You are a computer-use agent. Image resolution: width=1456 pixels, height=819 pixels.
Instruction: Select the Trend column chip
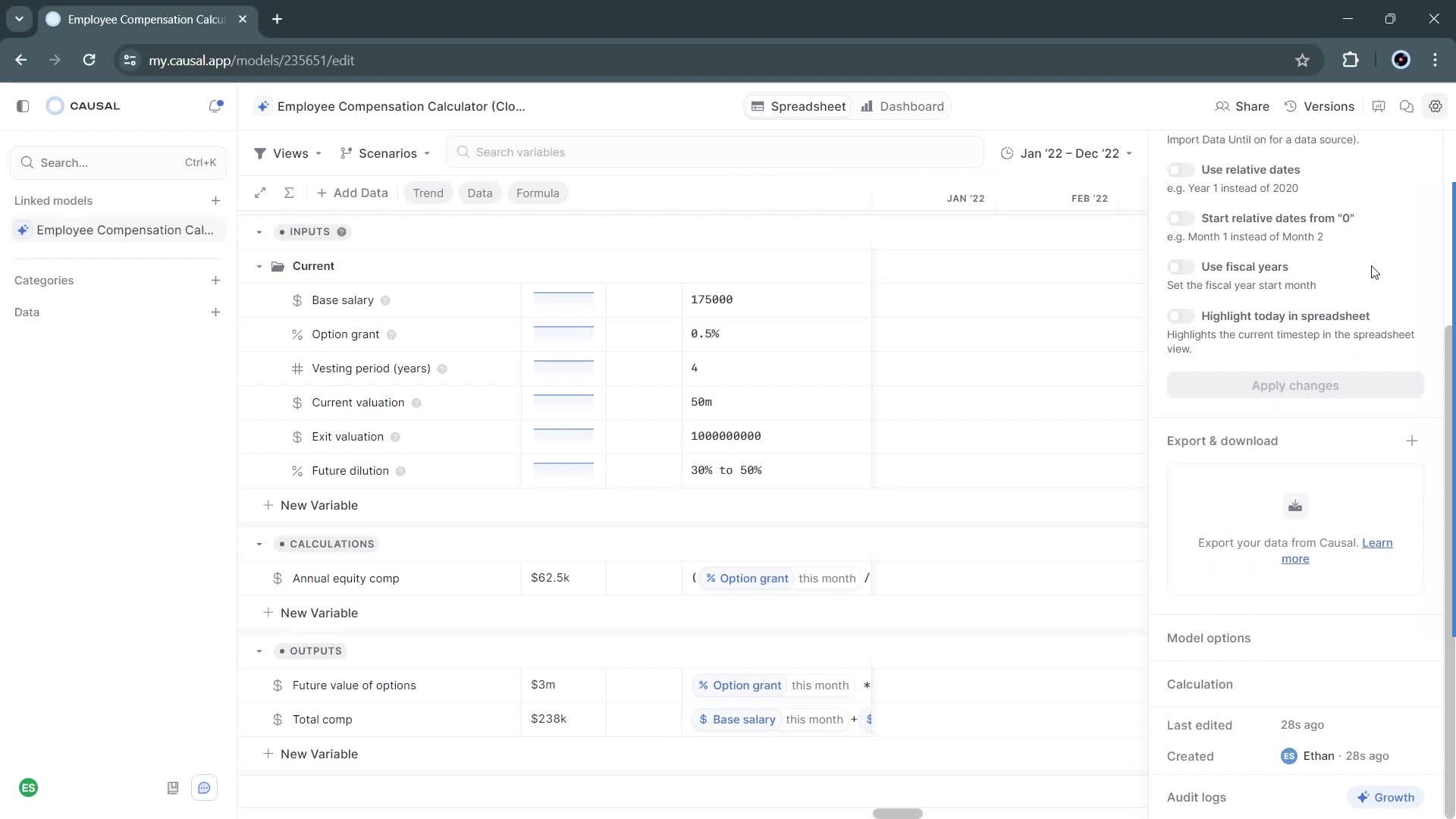tap(428, 193)
